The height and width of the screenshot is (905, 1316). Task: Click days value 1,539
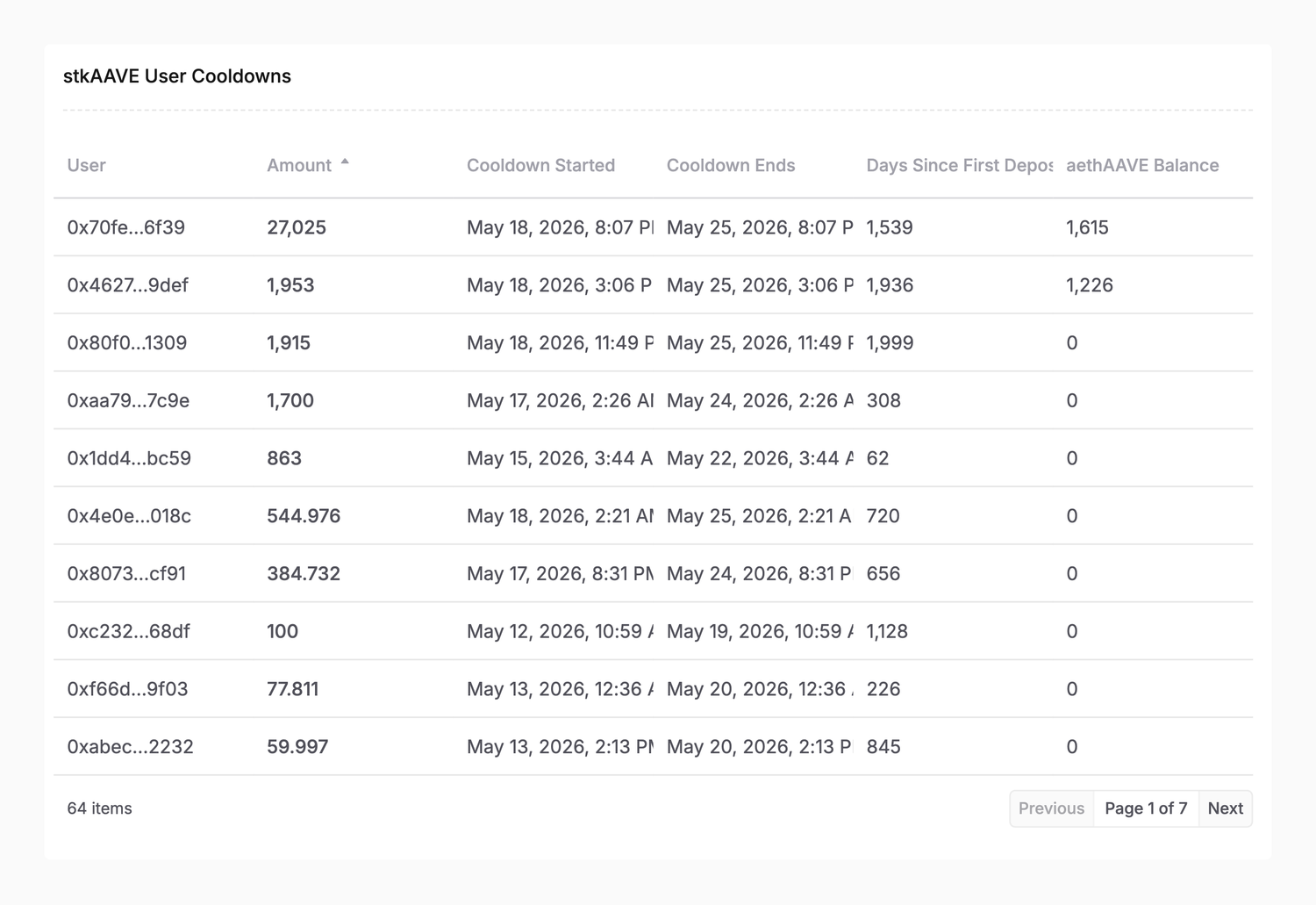[x=890, y=227]
